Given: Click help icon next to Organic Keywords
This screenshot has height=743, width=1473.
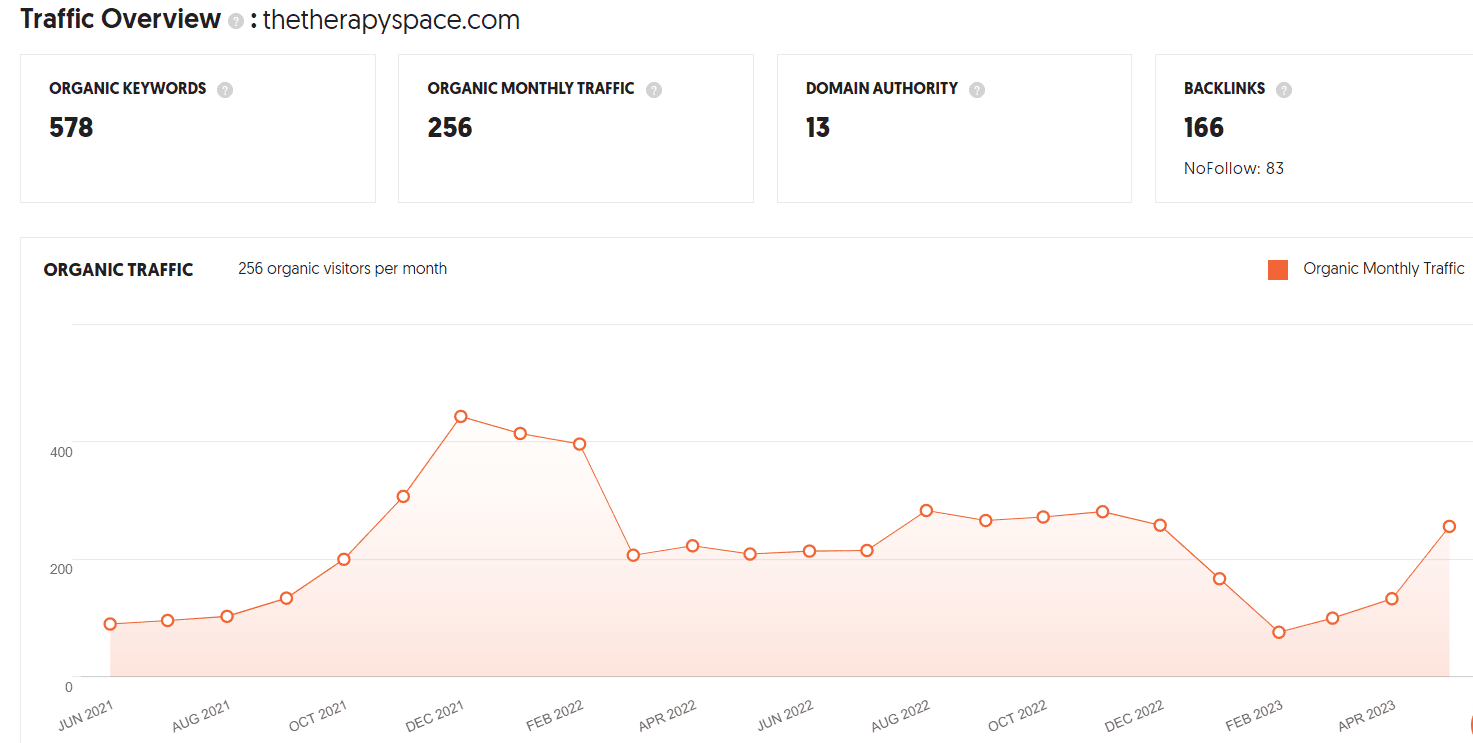Looking at the screenshot, I should point(225,90).
